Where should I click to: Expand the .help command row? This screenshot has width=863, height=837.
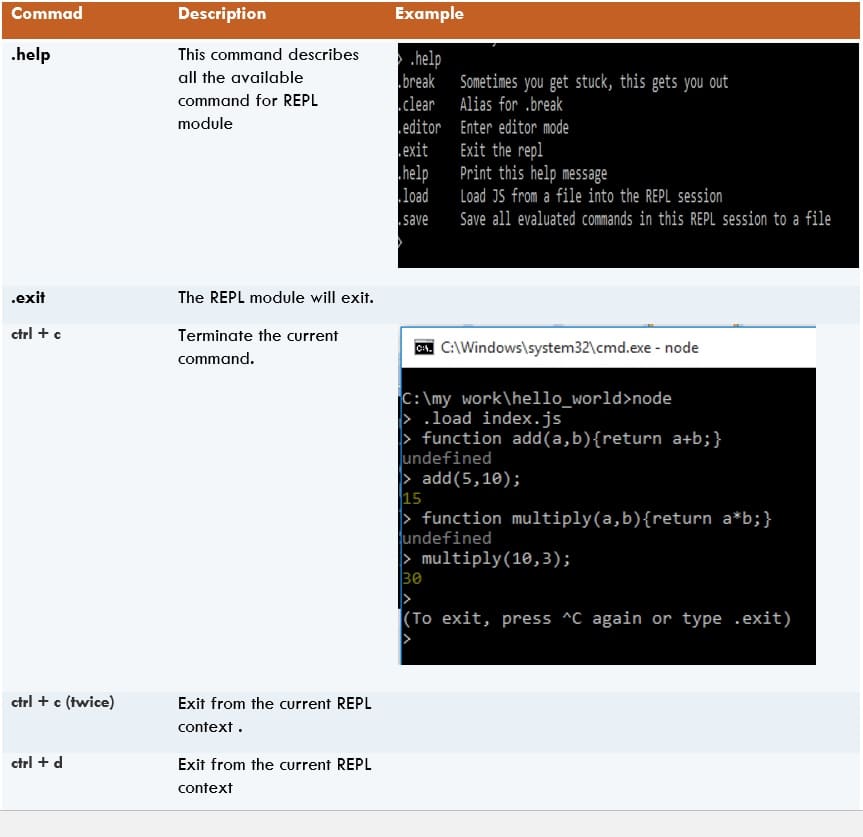tap(27, 55)
